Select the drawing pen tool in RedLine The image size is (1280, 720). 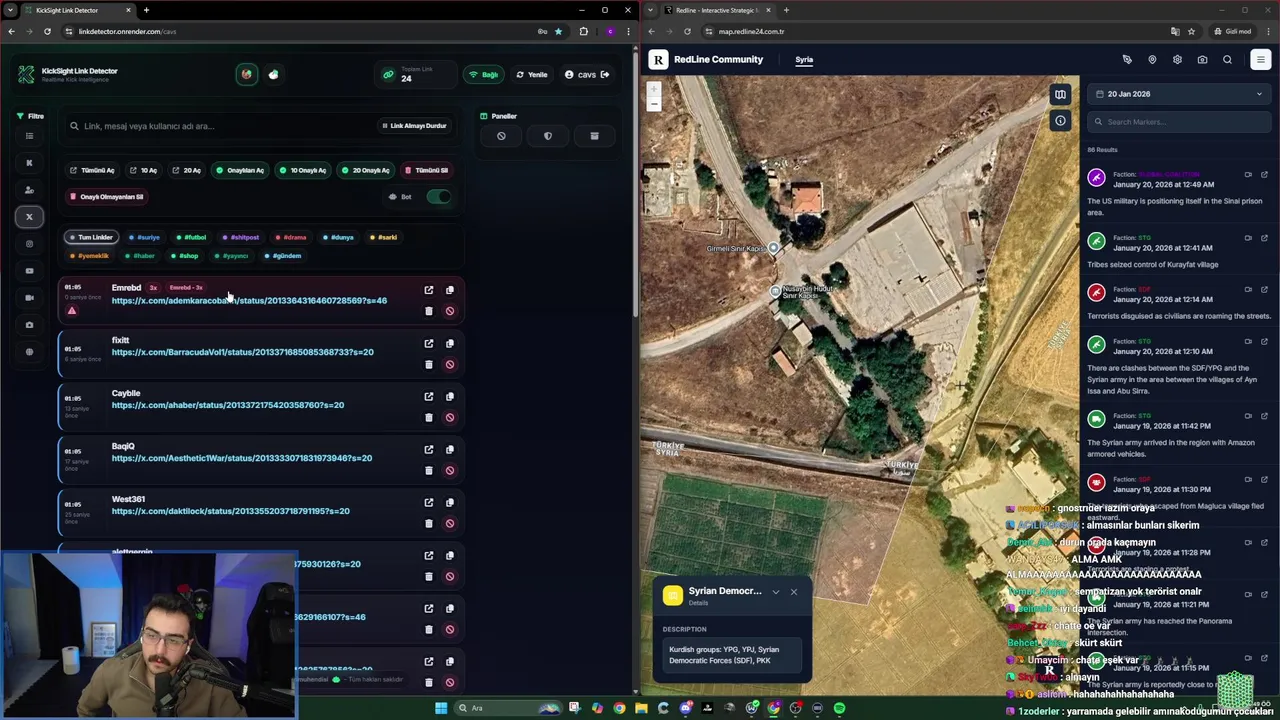click(x=1127, y=60)
